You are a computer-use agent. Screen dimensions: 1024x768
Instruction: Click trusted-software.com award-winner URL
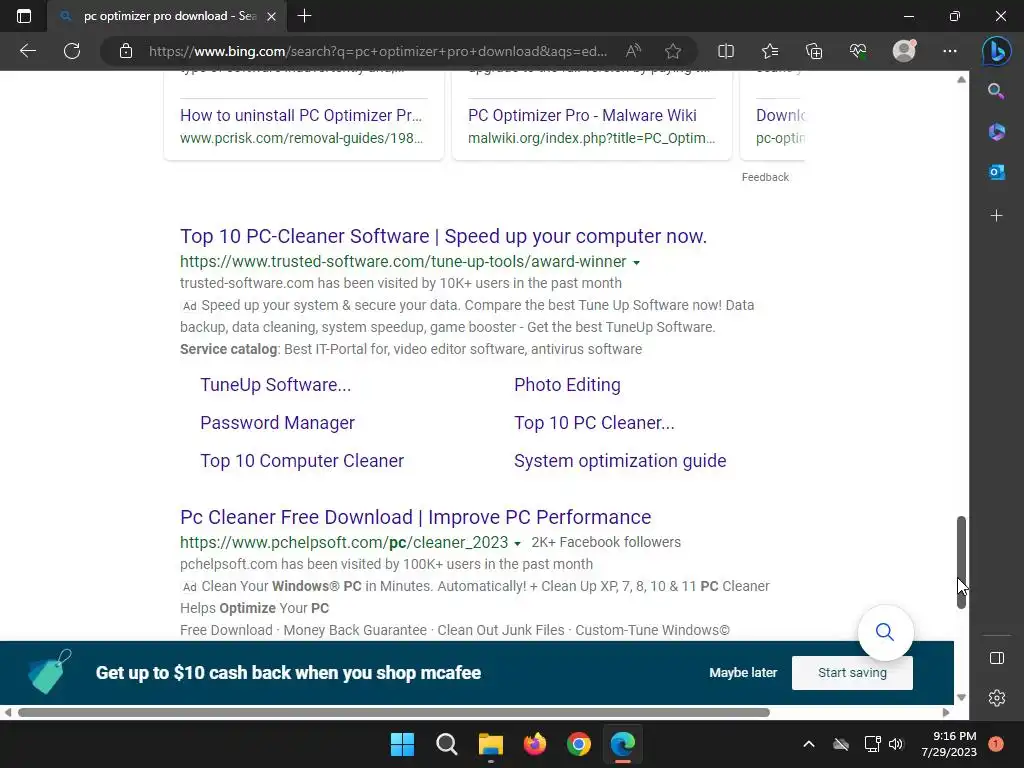[403, 261]
